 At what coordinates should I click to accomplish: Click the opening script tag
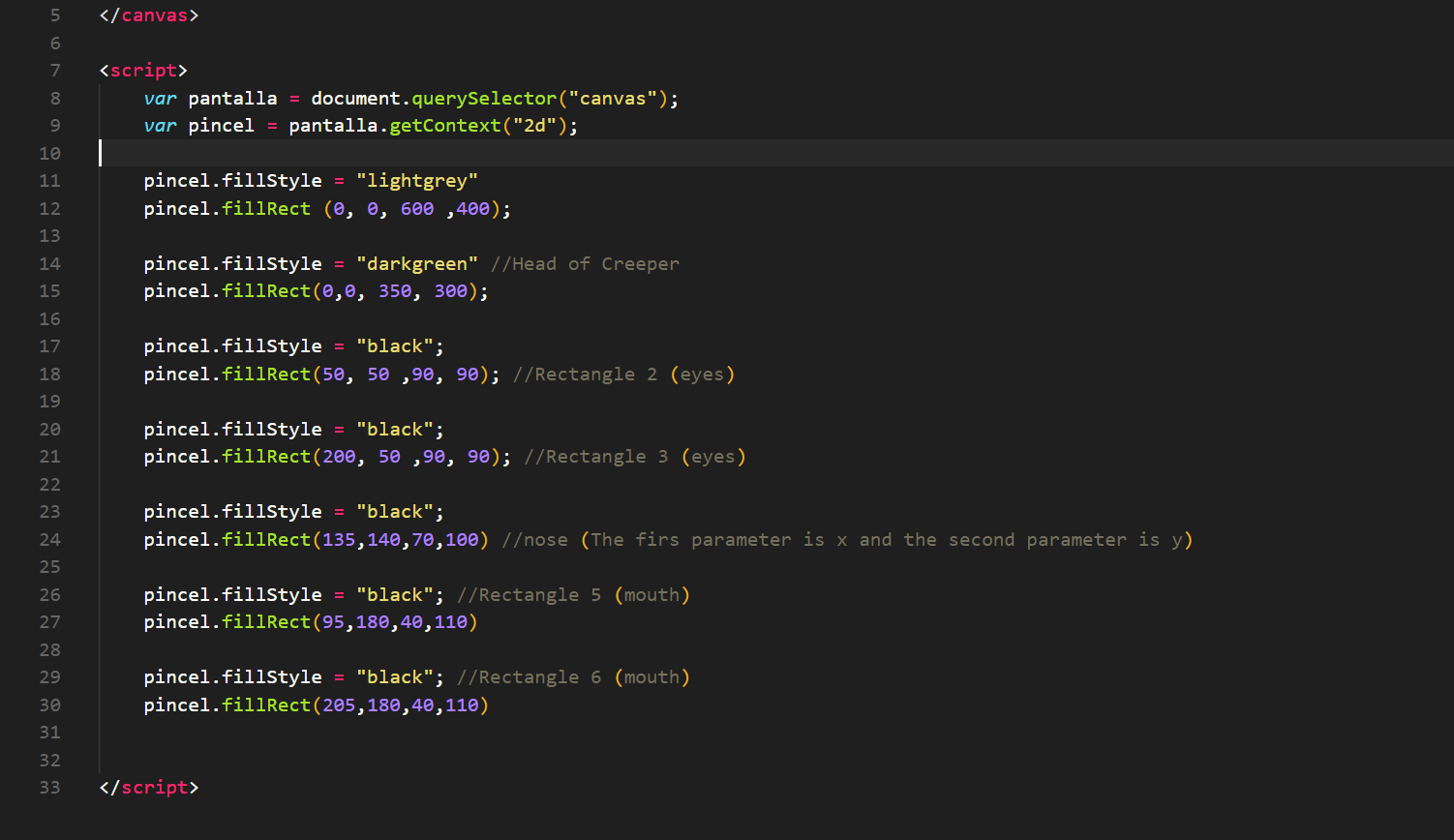[143, 71]
